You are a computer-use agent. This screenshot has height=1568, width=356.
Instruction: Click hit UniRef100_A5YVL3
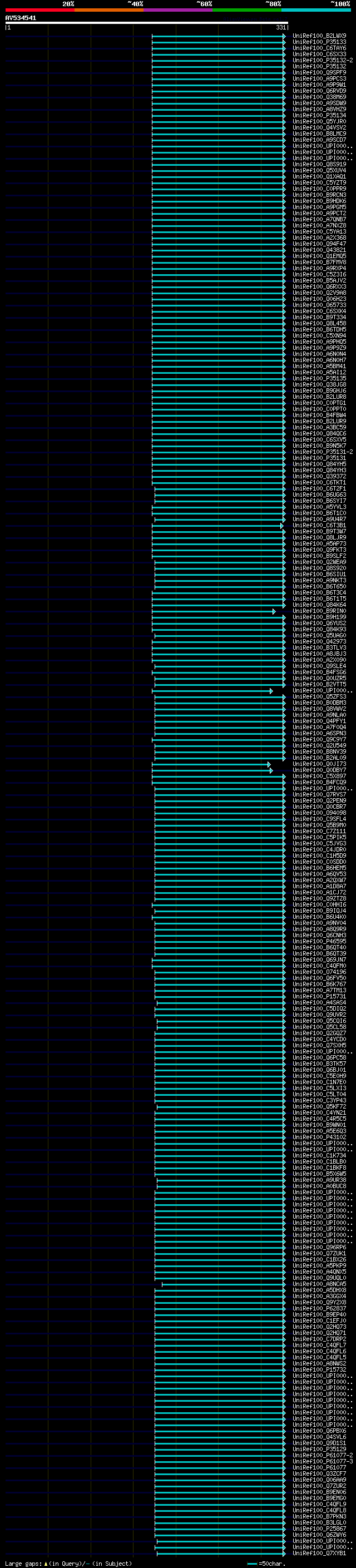(319, 507)
